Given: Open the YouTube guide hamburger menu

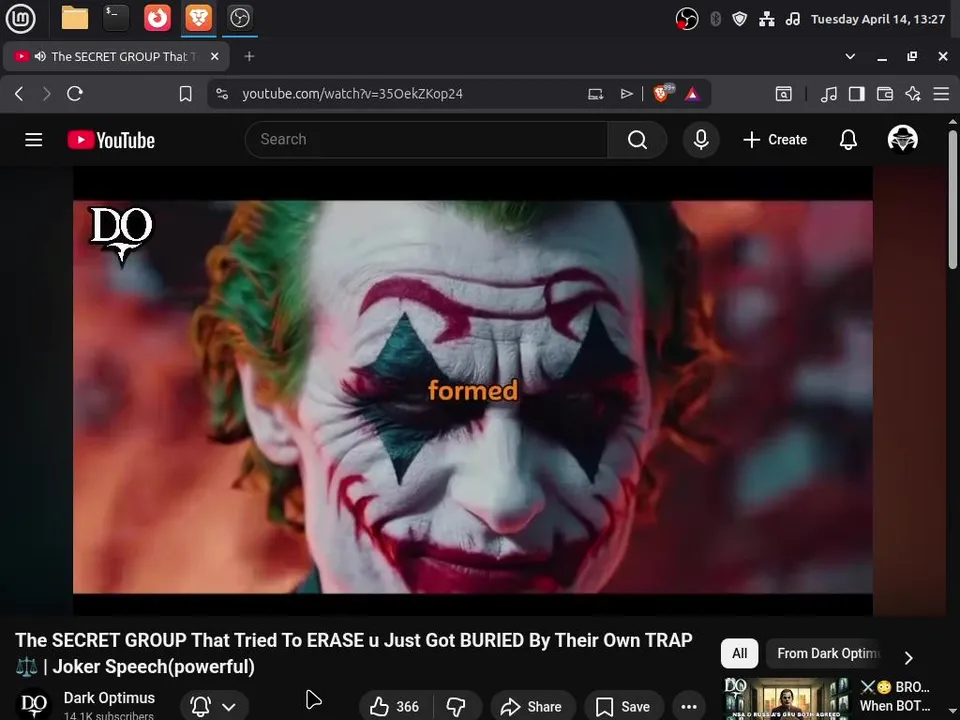Looking at the screenshot, I should [x=34, y=140].
